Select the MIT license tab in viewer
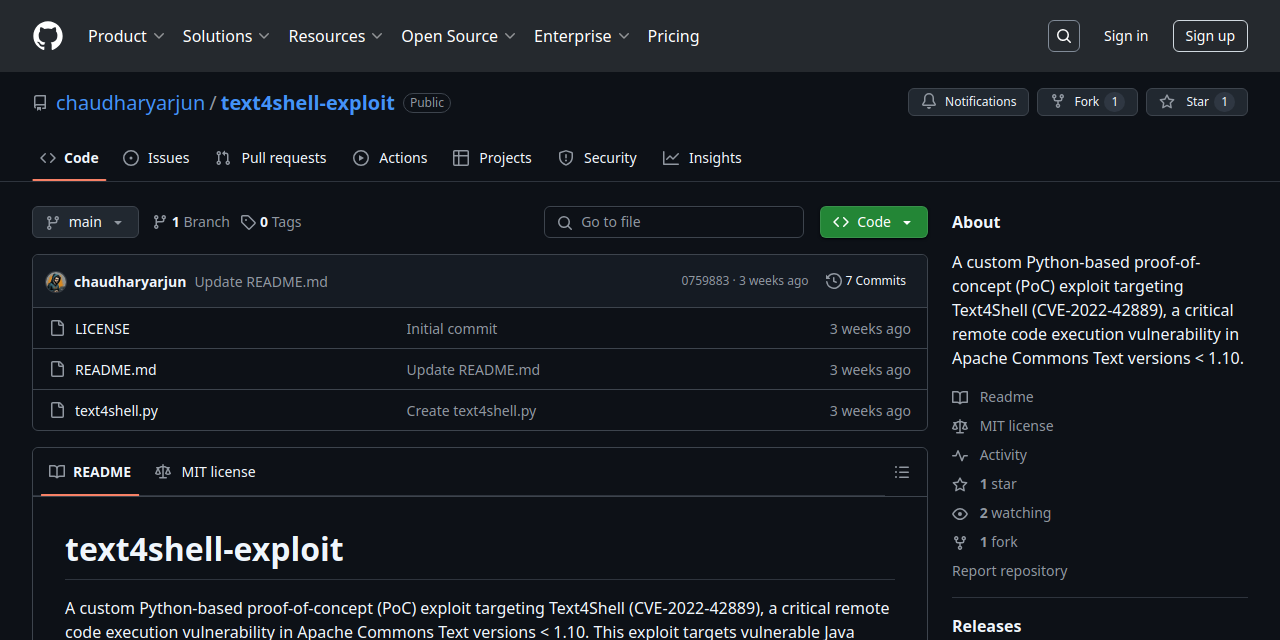Image resolution: width=1280 pixels, height=640 pixels. tap(205, 472)
